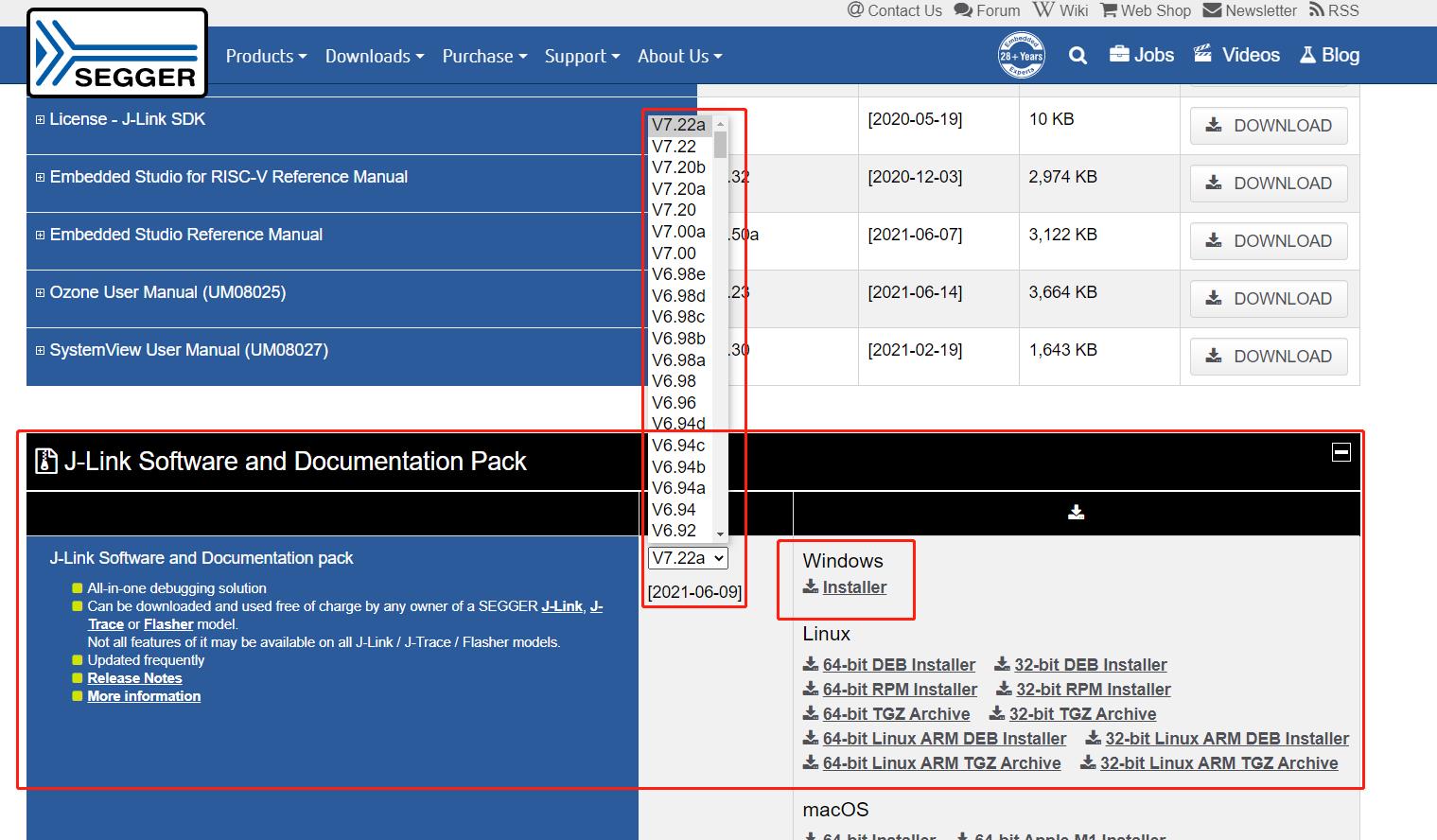This screenshot has width=1437, height=840.
Task: Download the 64-bit DEB Installer
Action: [x=889, y=665]
